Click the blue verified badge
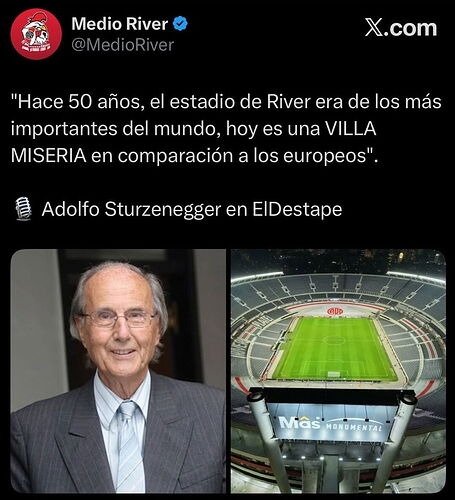The height and width of the screenshot is (500, 455). (x=180, y=24)
